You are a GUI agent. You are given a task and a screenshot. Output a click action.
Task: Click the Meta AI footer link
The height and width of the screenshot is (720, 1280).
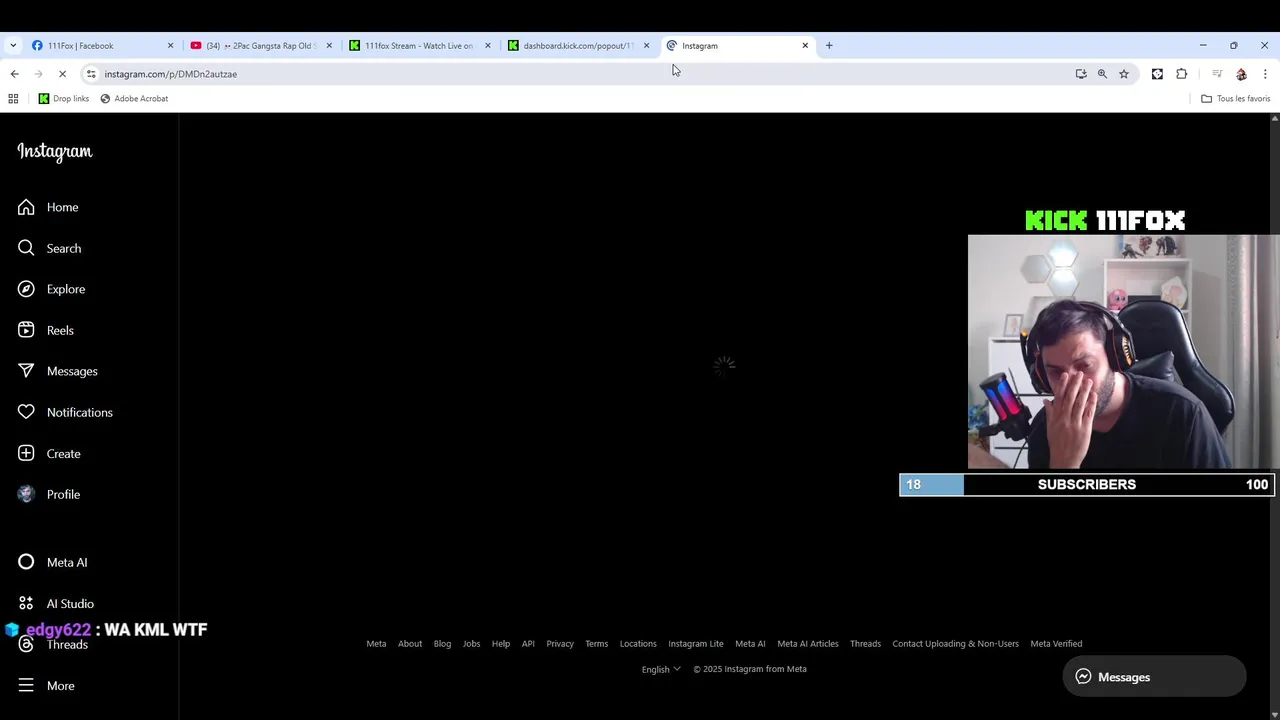point(750,644)
